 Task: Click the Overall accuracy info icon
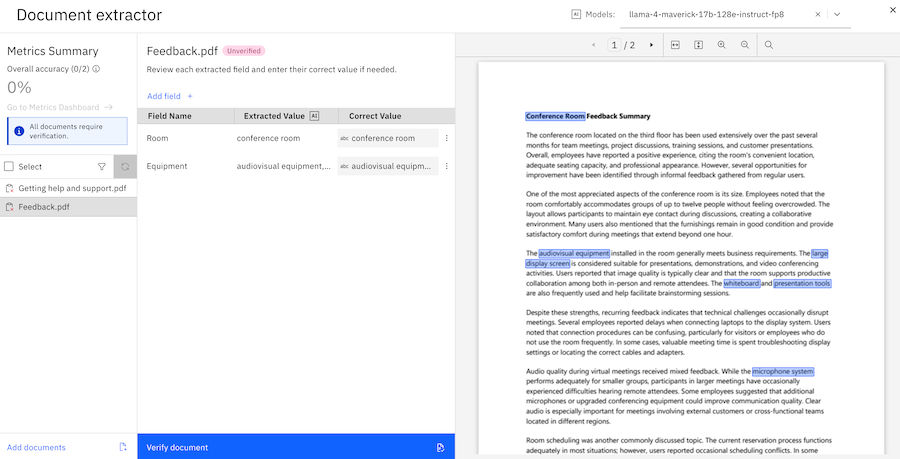(x=96, y=69)
